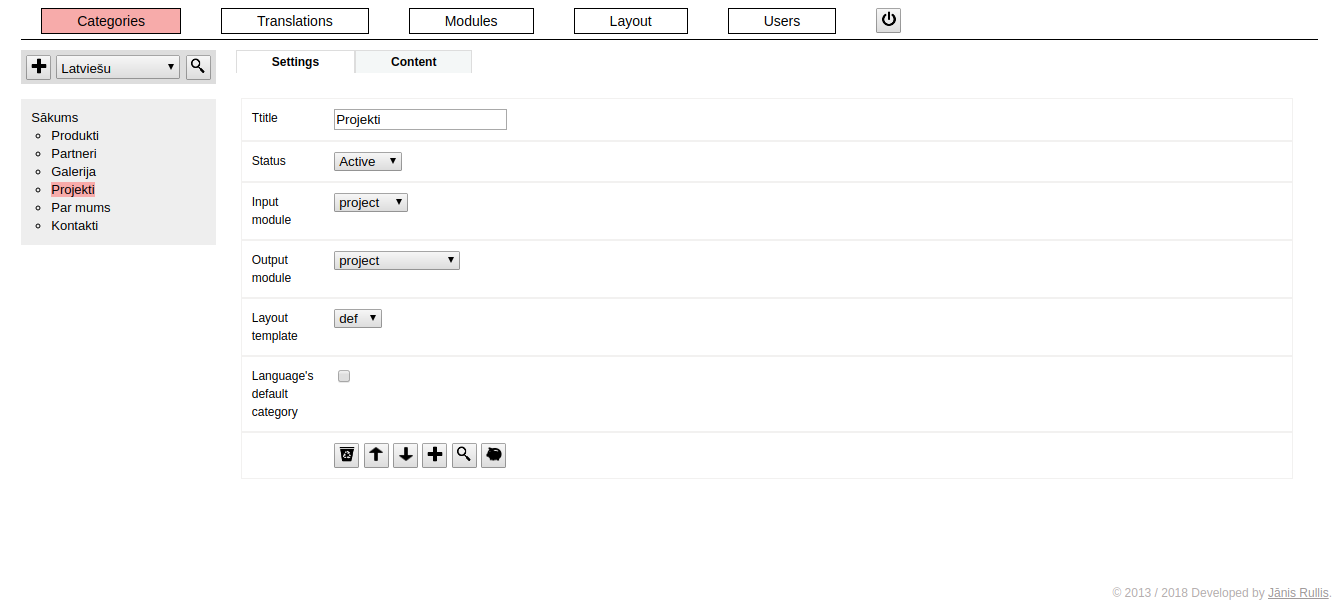The image size is (1339, 608).
Task: Follow the Jānis Rullis footer link
Action: 1299,593
